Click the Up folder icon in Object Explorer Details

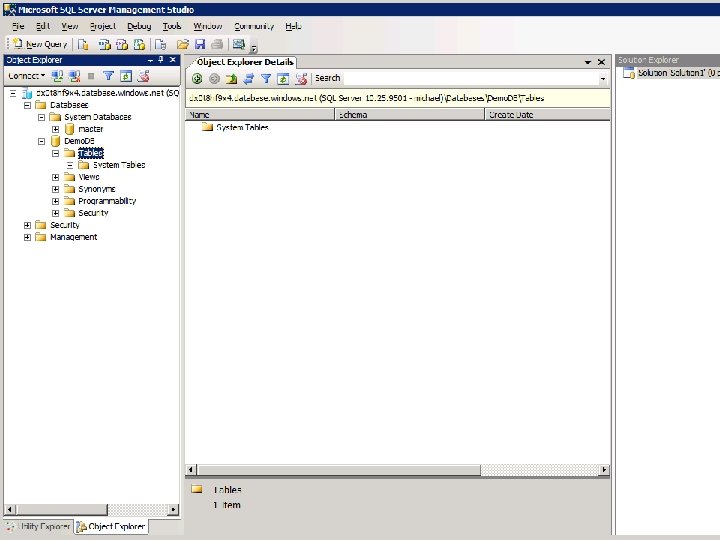(x=231, y=79)
